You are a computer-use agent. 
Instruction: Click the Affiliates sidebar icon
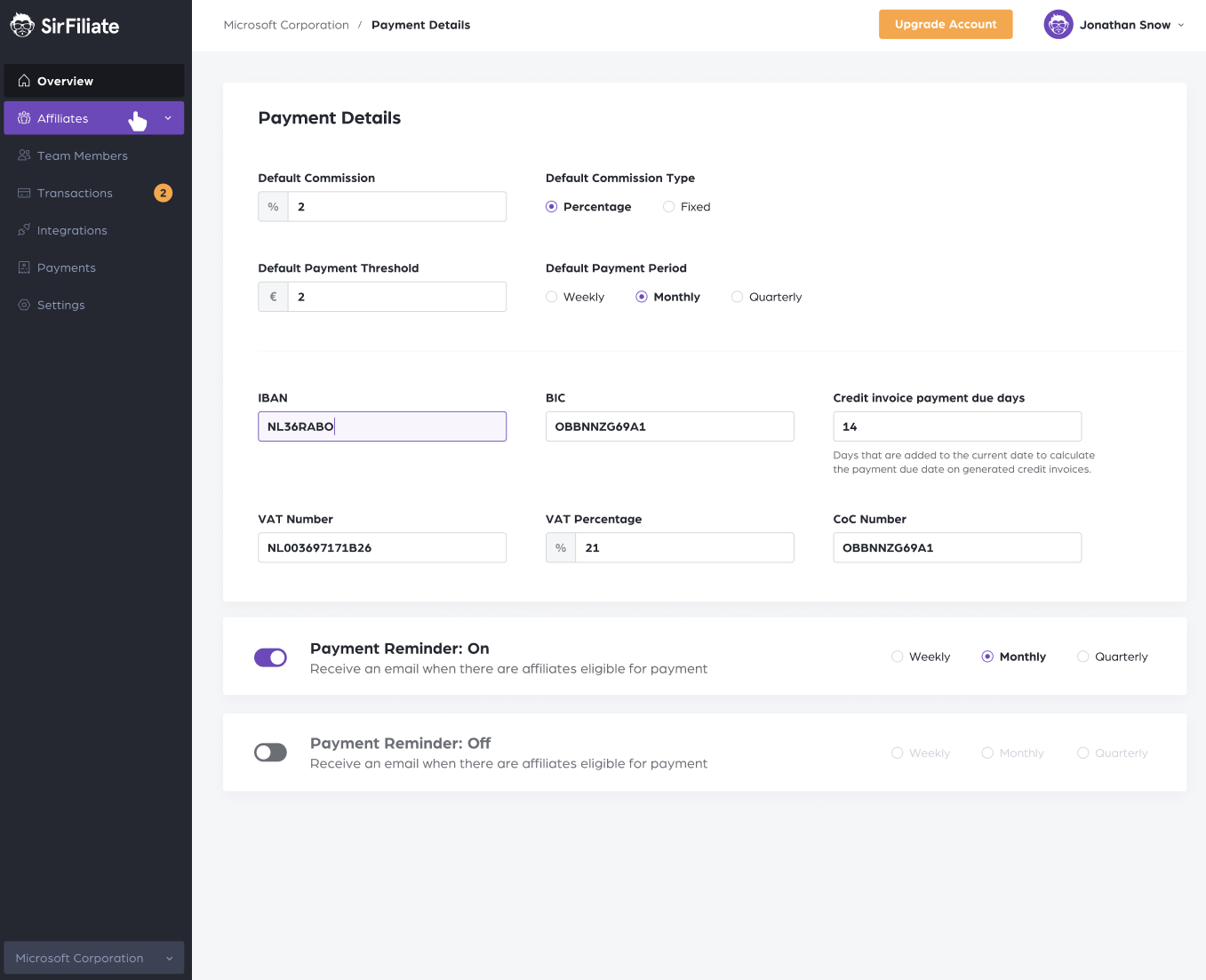coord(24,118)
